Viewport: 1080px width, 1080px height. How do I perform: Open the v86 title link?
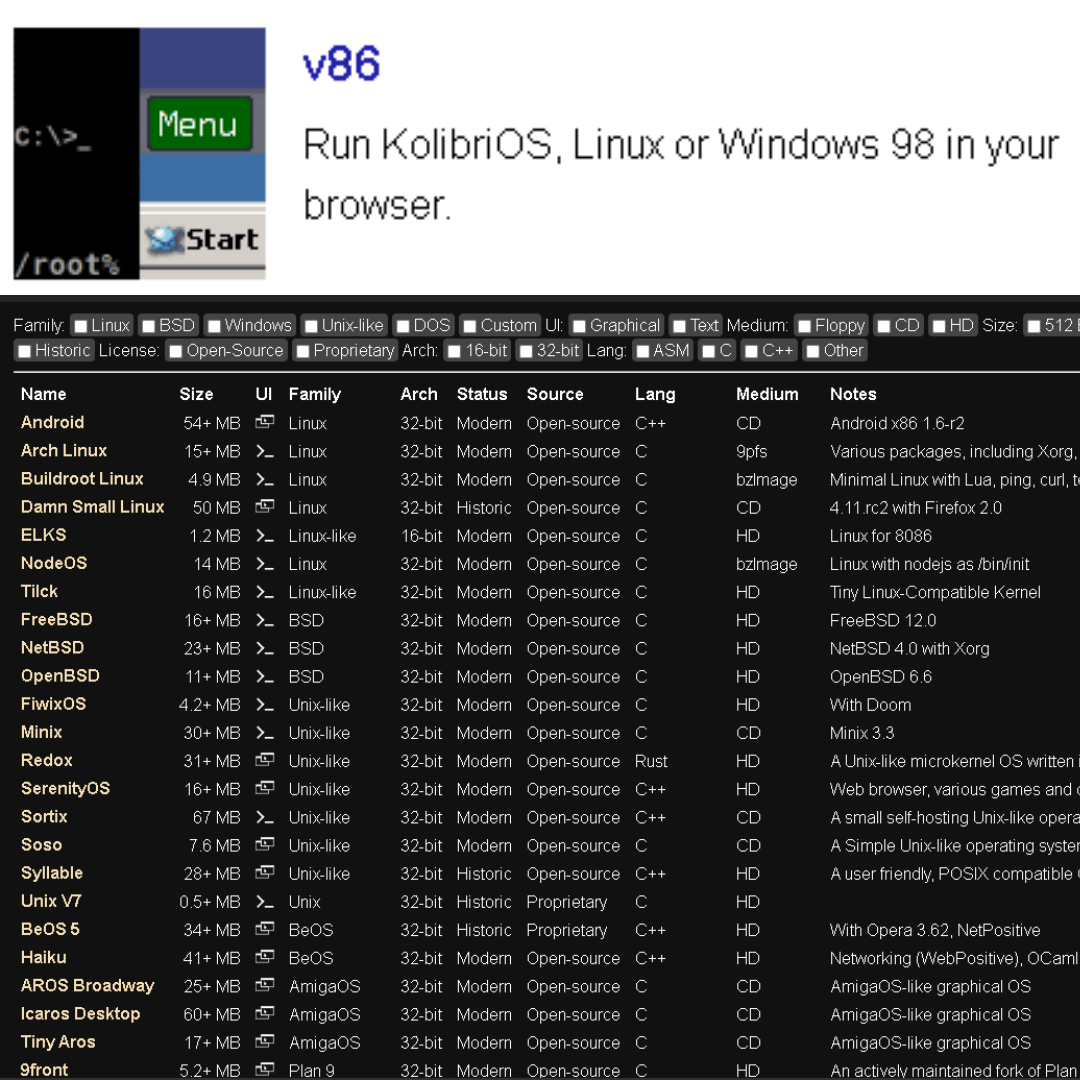click(x=341, y=65)
